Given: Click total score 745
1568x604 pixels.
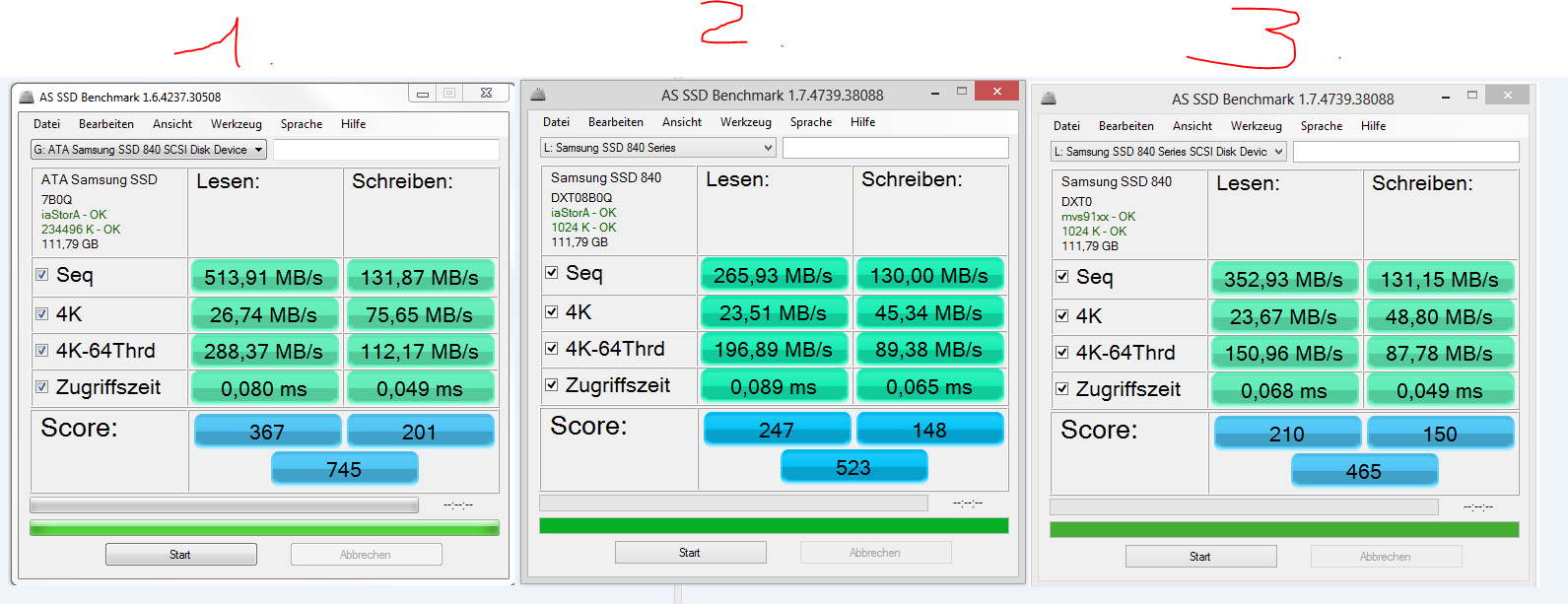Looking at the screenshot, I should click(344, 469).
